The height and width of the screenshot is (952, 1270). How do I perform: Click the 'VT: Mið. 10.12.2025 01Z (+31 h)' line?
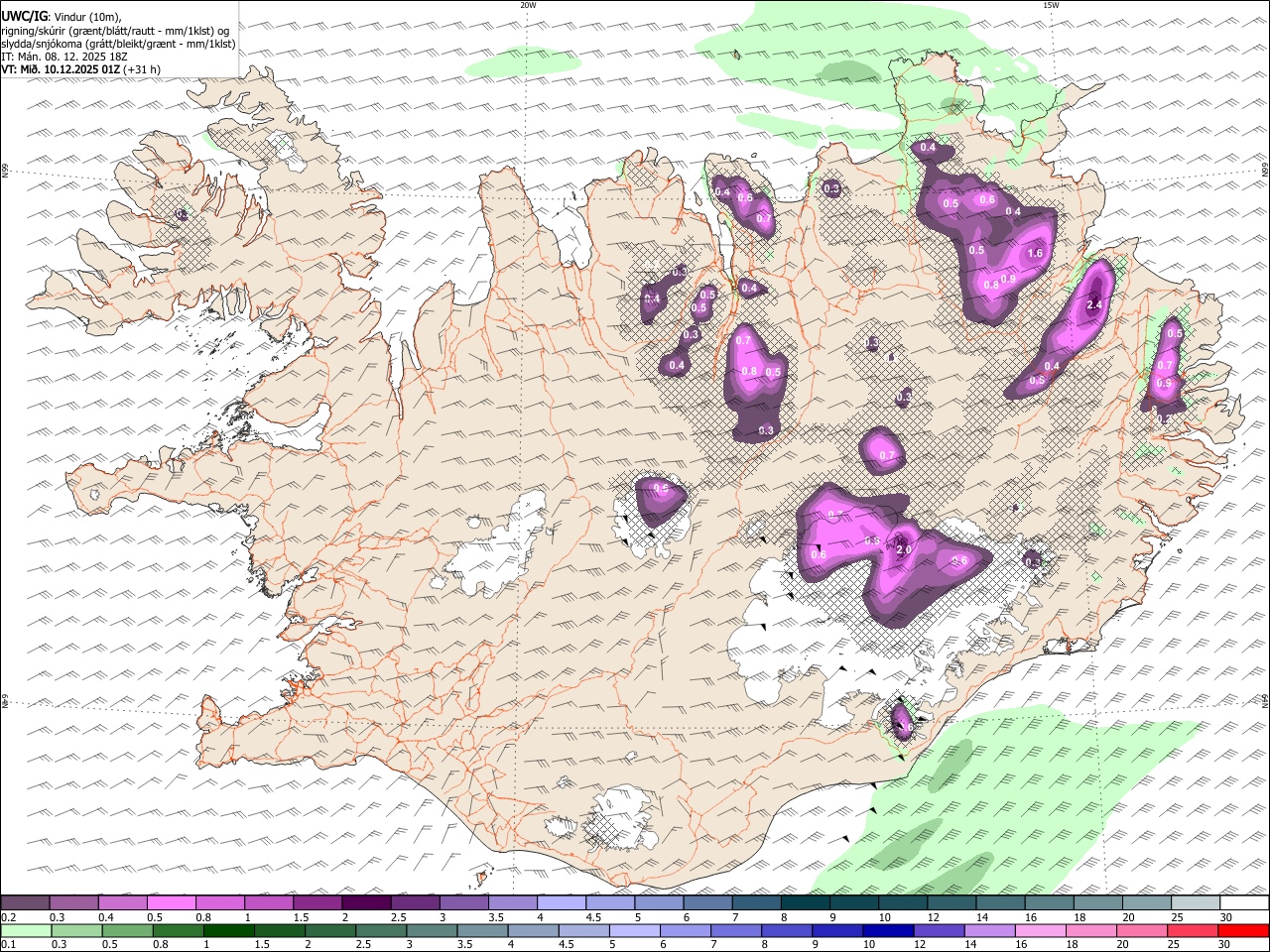click(80, 69)
